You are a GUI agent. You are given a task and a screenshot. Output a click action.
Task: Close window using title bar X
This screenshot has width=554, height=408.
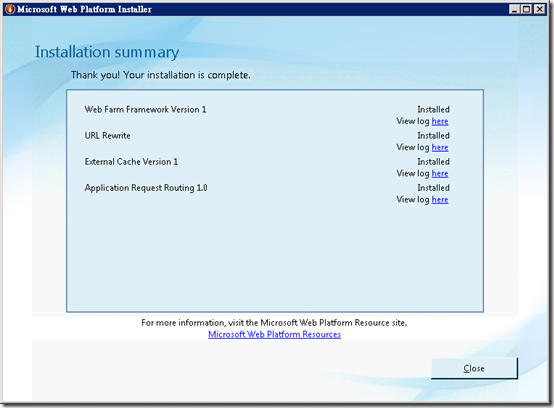coord(540,9)
